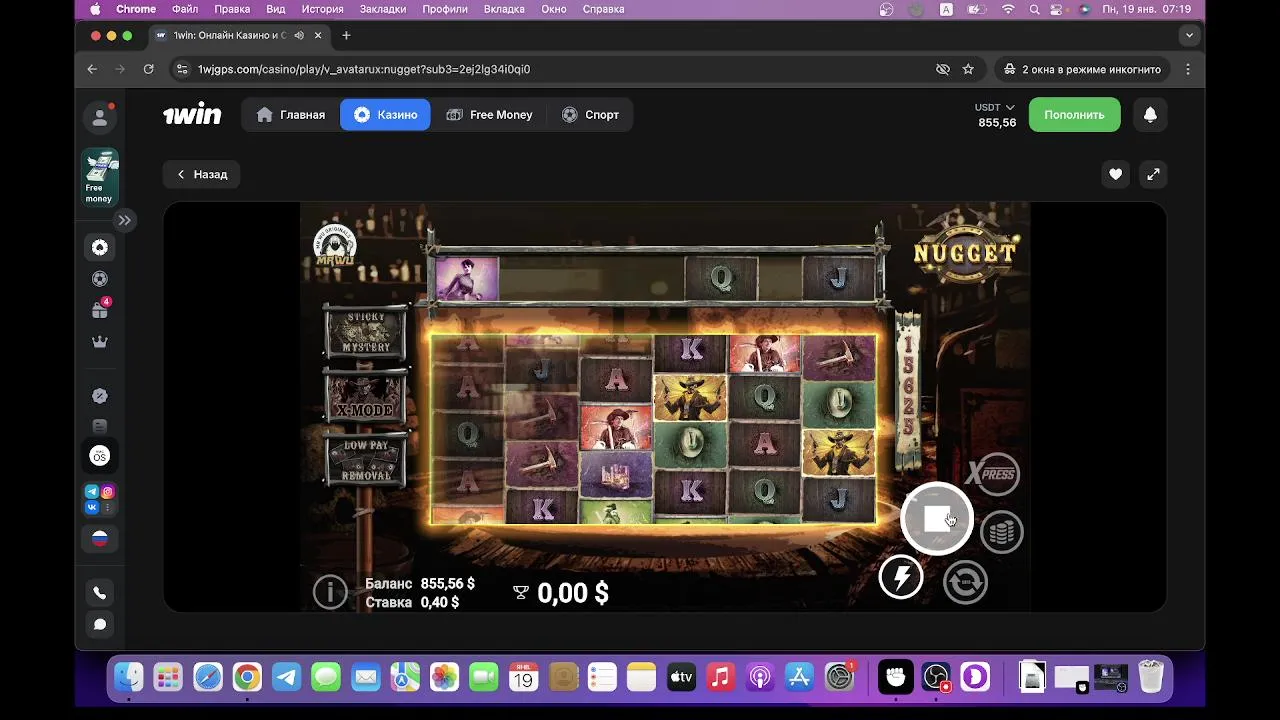The width and height of the screenshot is (1280, 720).
Task: Open game in fullscreen mode
Action: (x=1153, y=174)
